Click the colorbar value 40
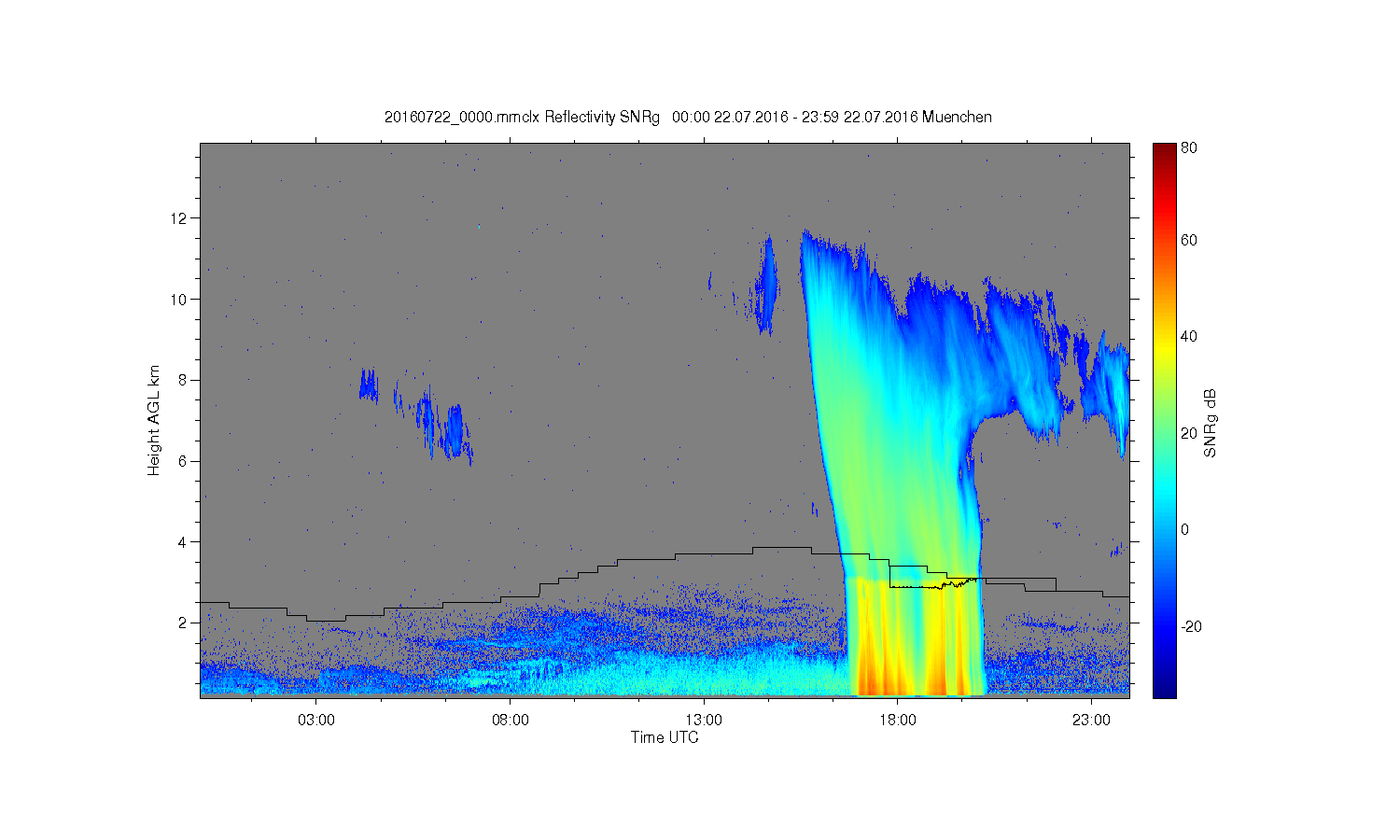 1189,336
